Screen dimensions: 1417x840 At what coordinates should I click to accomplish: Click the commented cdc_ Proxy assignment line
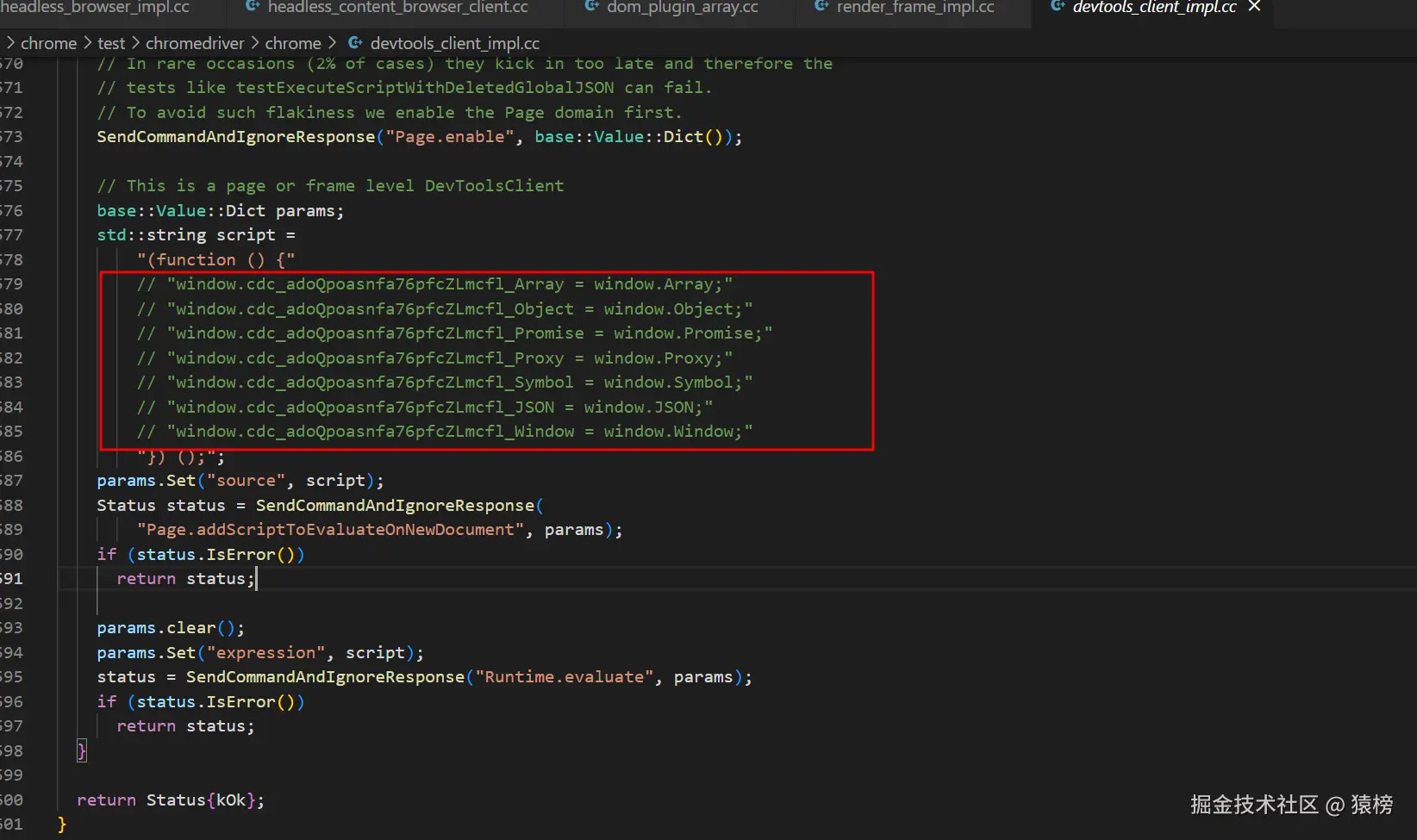click(x=435, y=358)
